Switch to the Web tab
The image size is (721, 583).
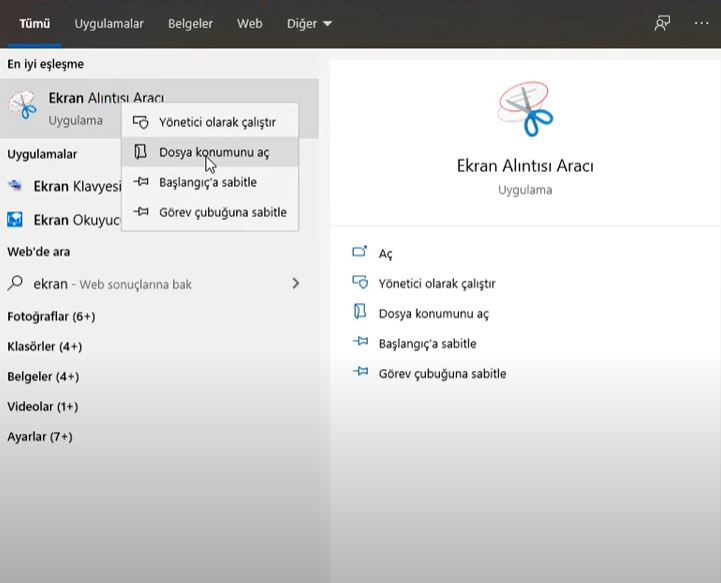pyautogui.click(x=250, y=23)
